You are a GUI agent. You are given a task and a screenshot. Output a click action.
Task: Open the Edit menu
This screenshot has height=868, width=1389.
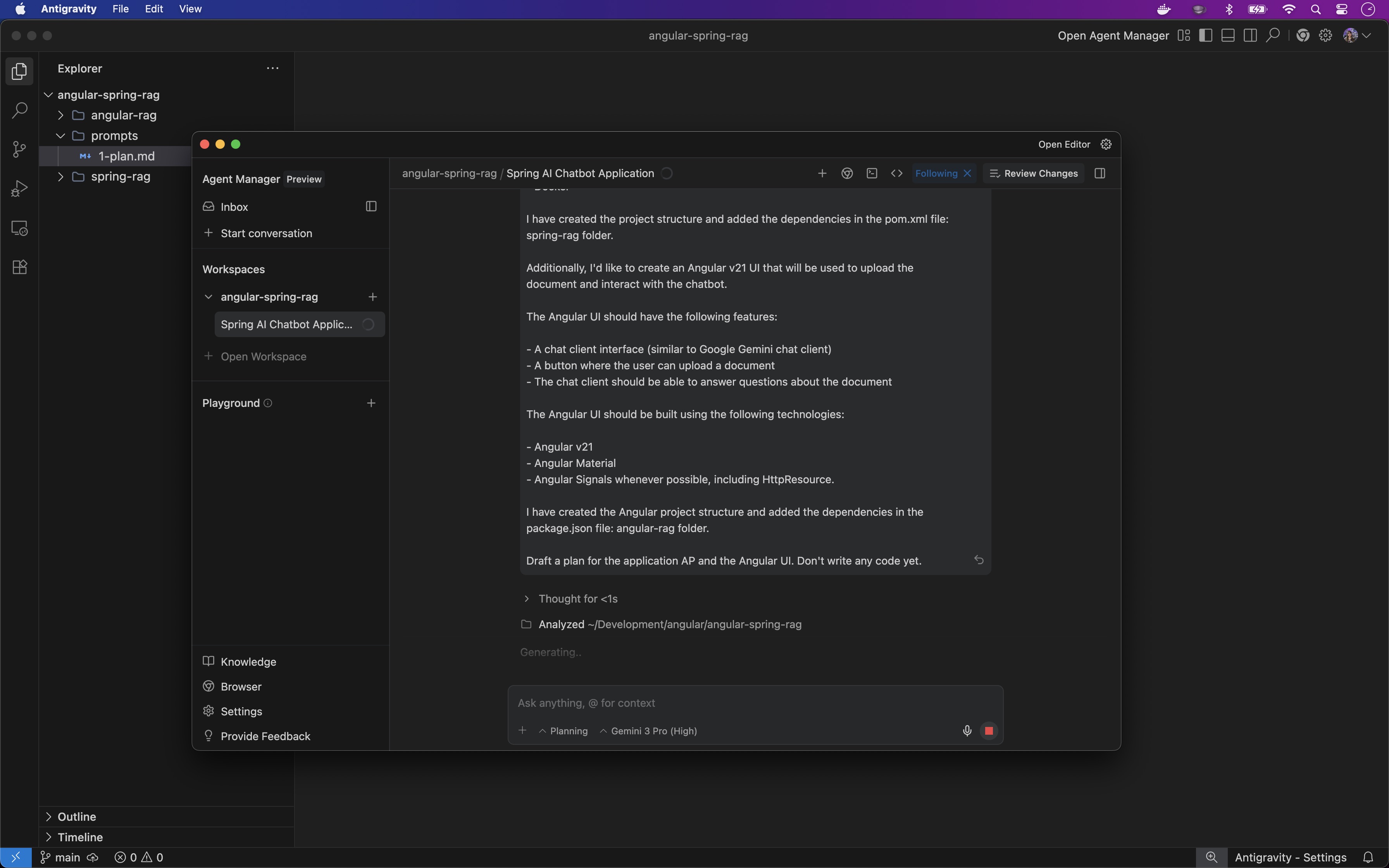[154, 9]
